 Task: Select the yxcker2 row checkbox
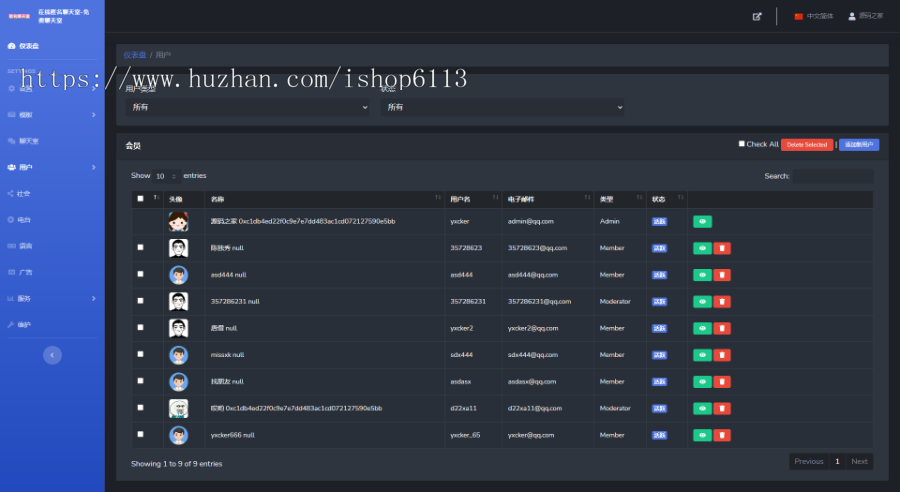click(x=141, y=327)
